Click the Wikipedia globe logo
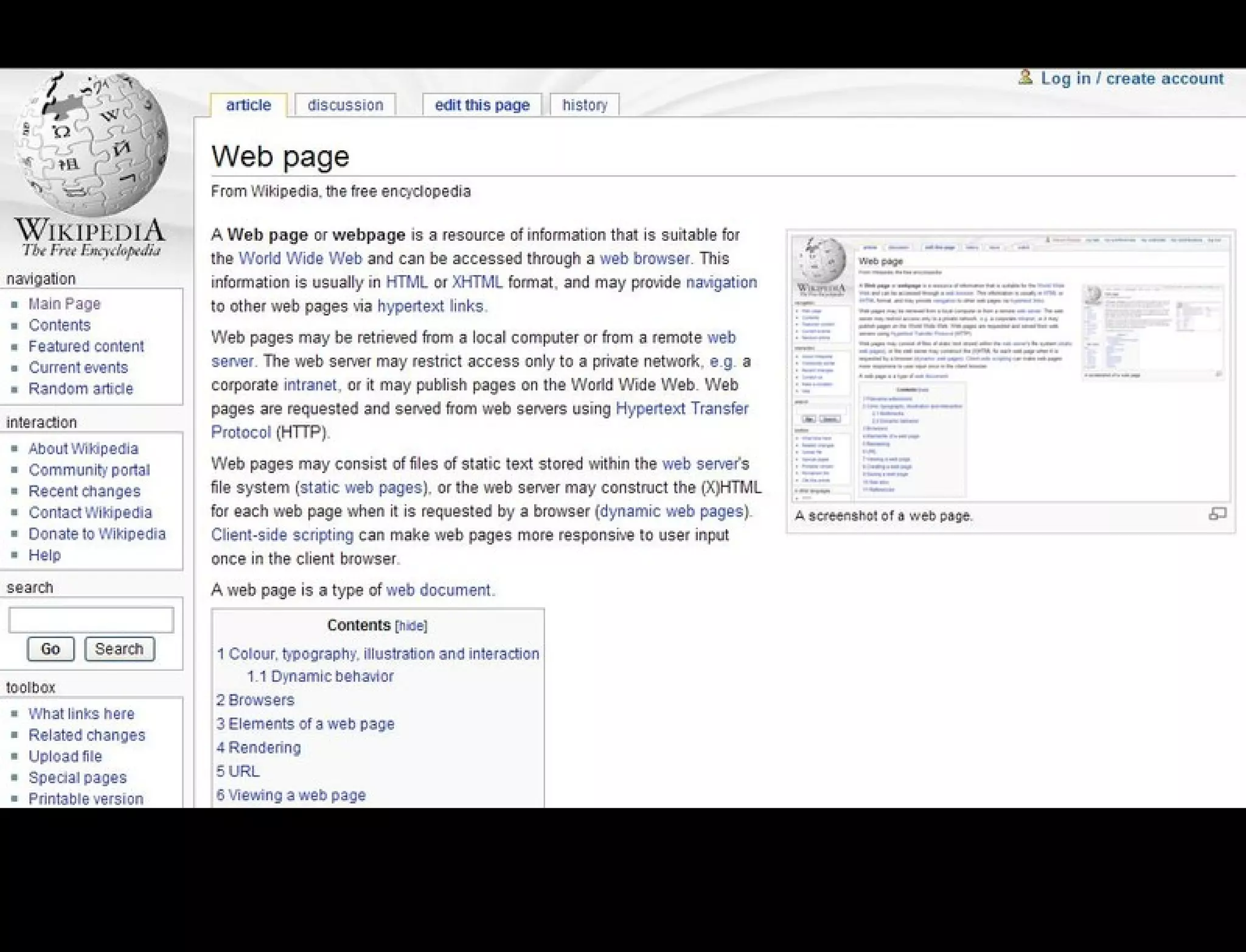 [x=90, y=145]
